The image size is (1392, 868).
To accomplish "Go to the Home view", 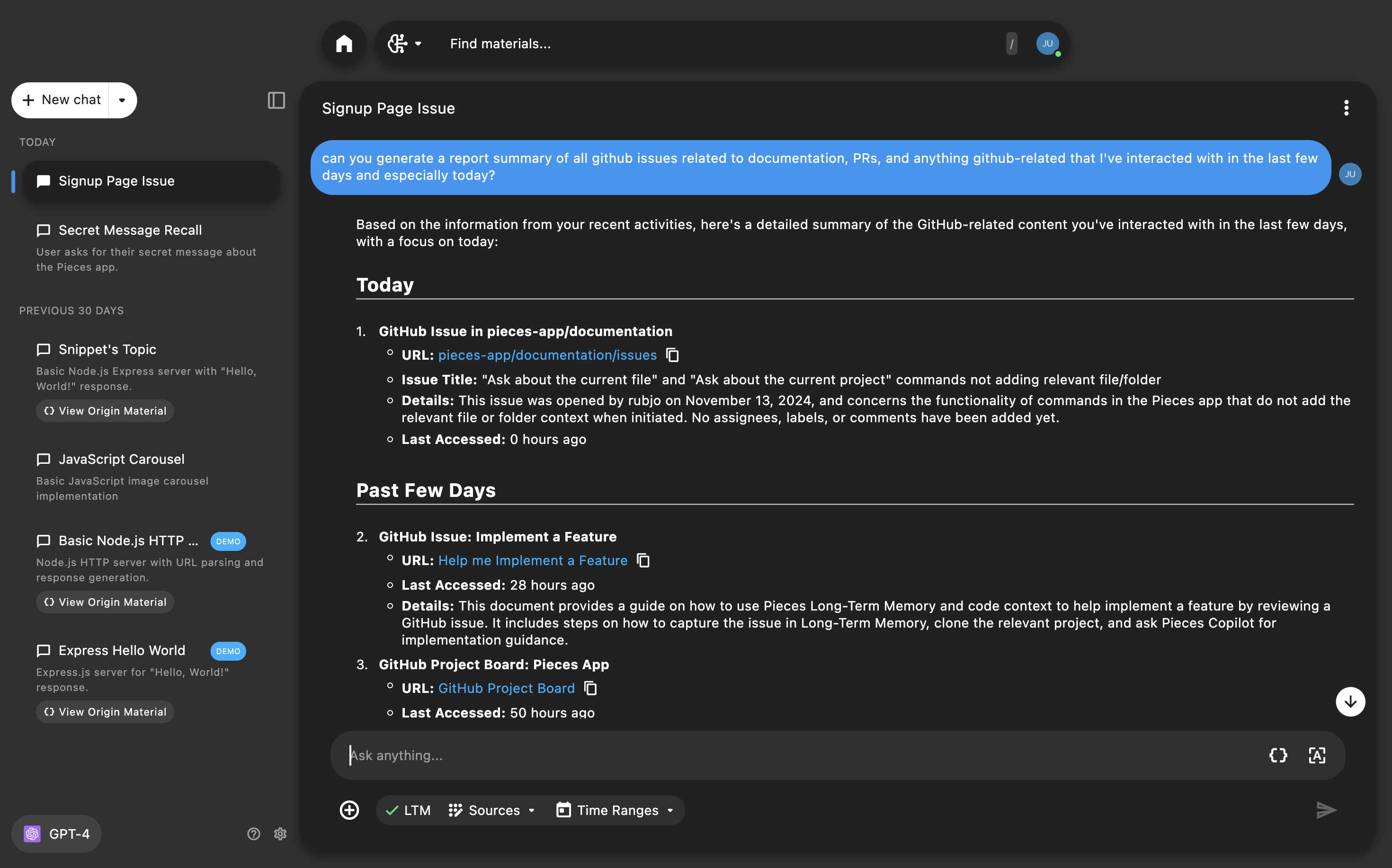I will 344,44.
